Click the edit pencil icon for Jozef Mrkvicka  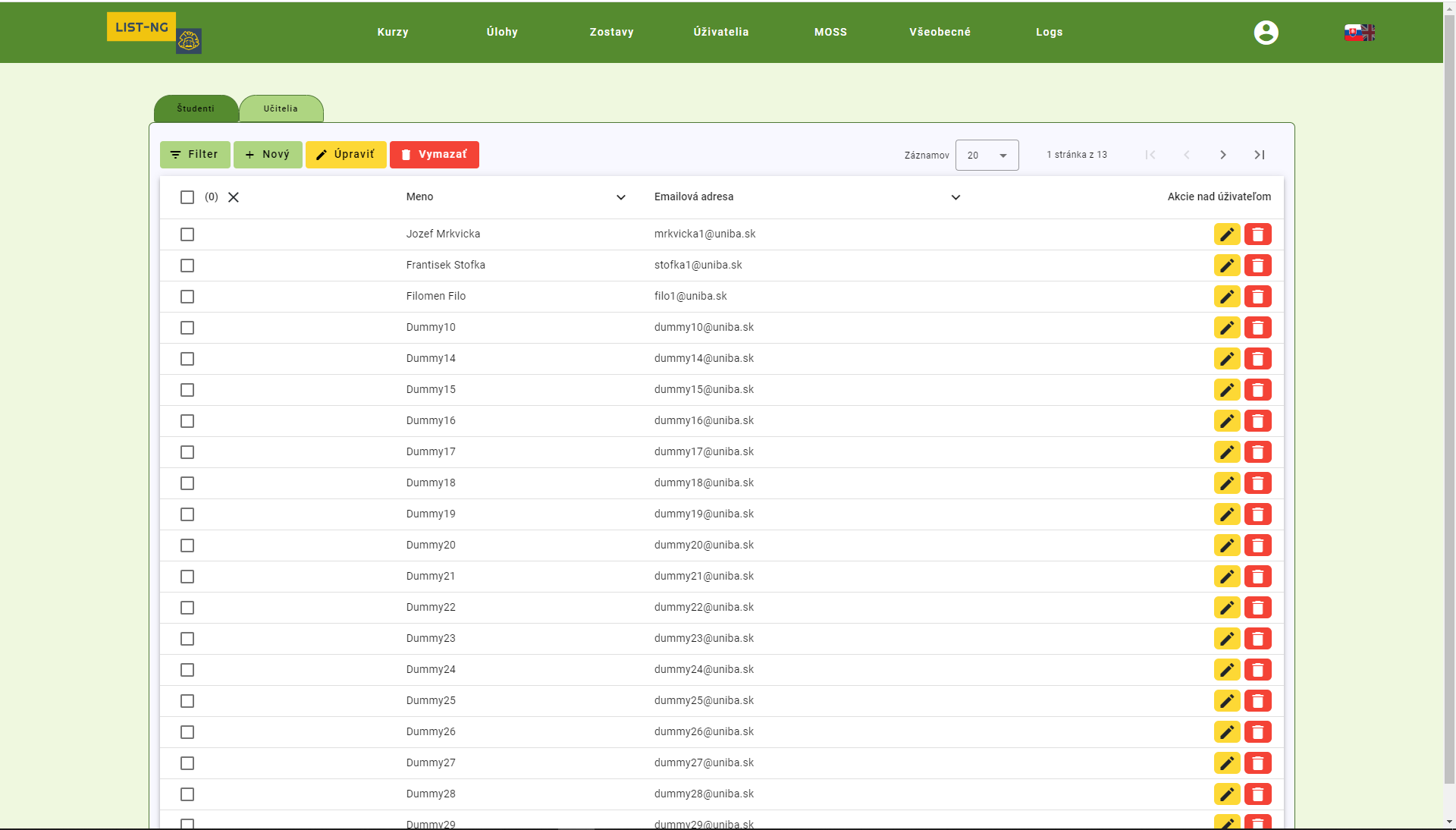point(1226,234)
